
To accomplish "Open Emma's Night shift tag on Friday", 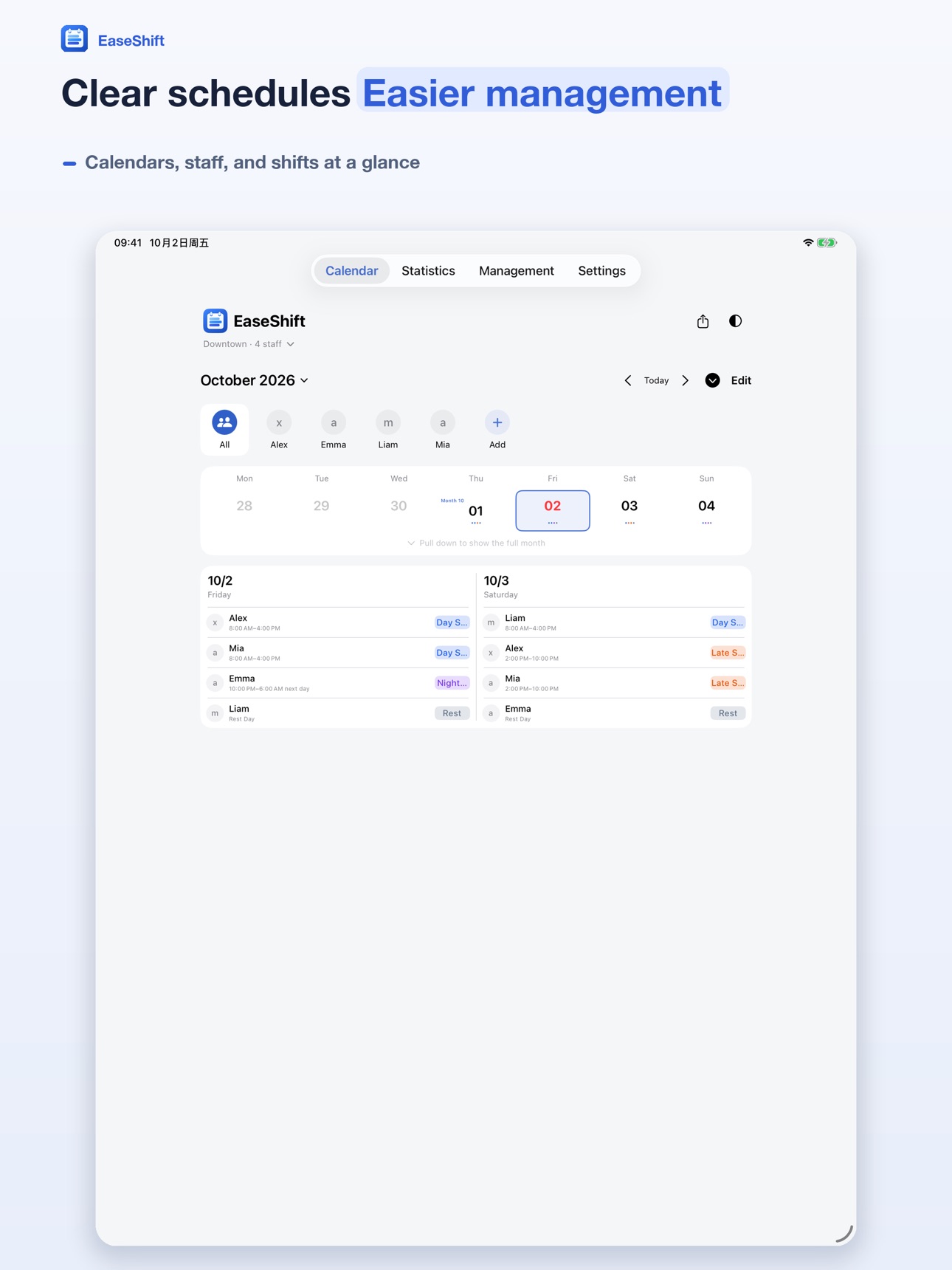I will click(452, 683).
